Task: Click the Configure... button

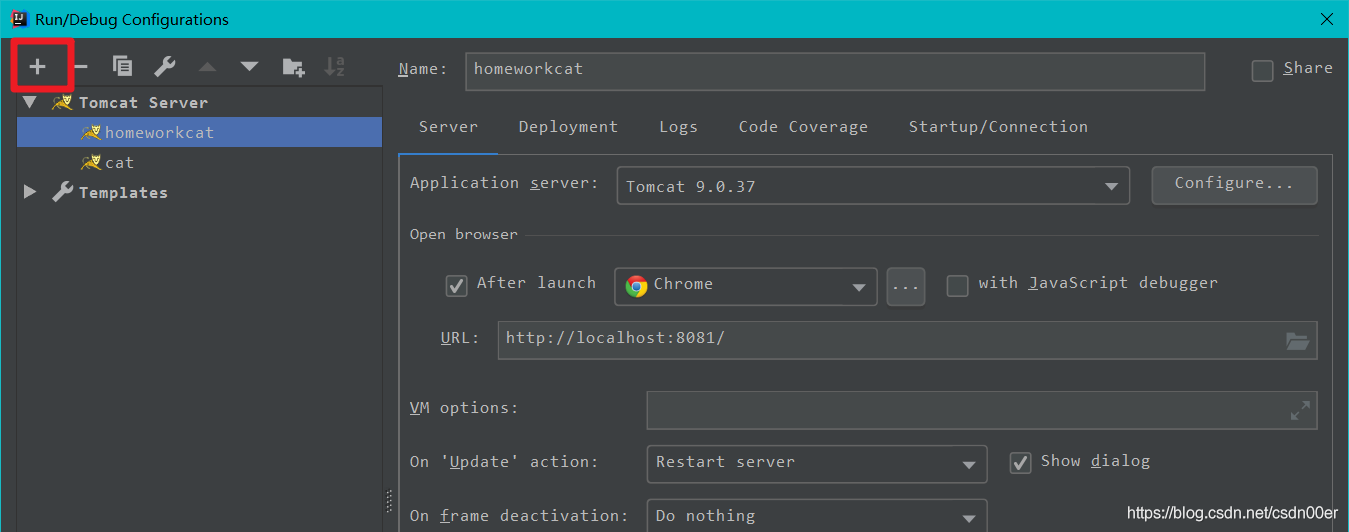Action: pos(1234,184)
